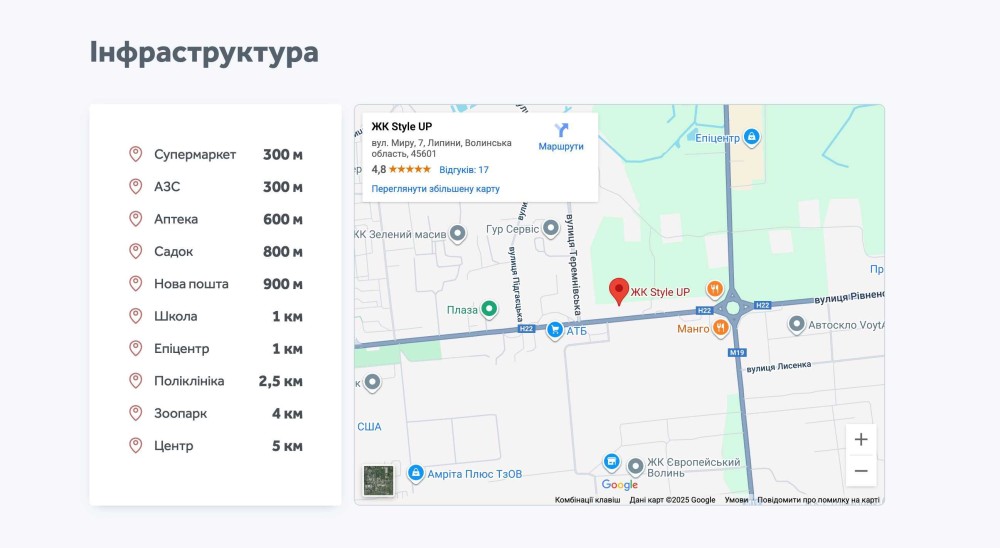Click the Манго restaurant marker
The height and width of the screenshot is (548, 1000).
pyautogui.click(x=720, y=328)
